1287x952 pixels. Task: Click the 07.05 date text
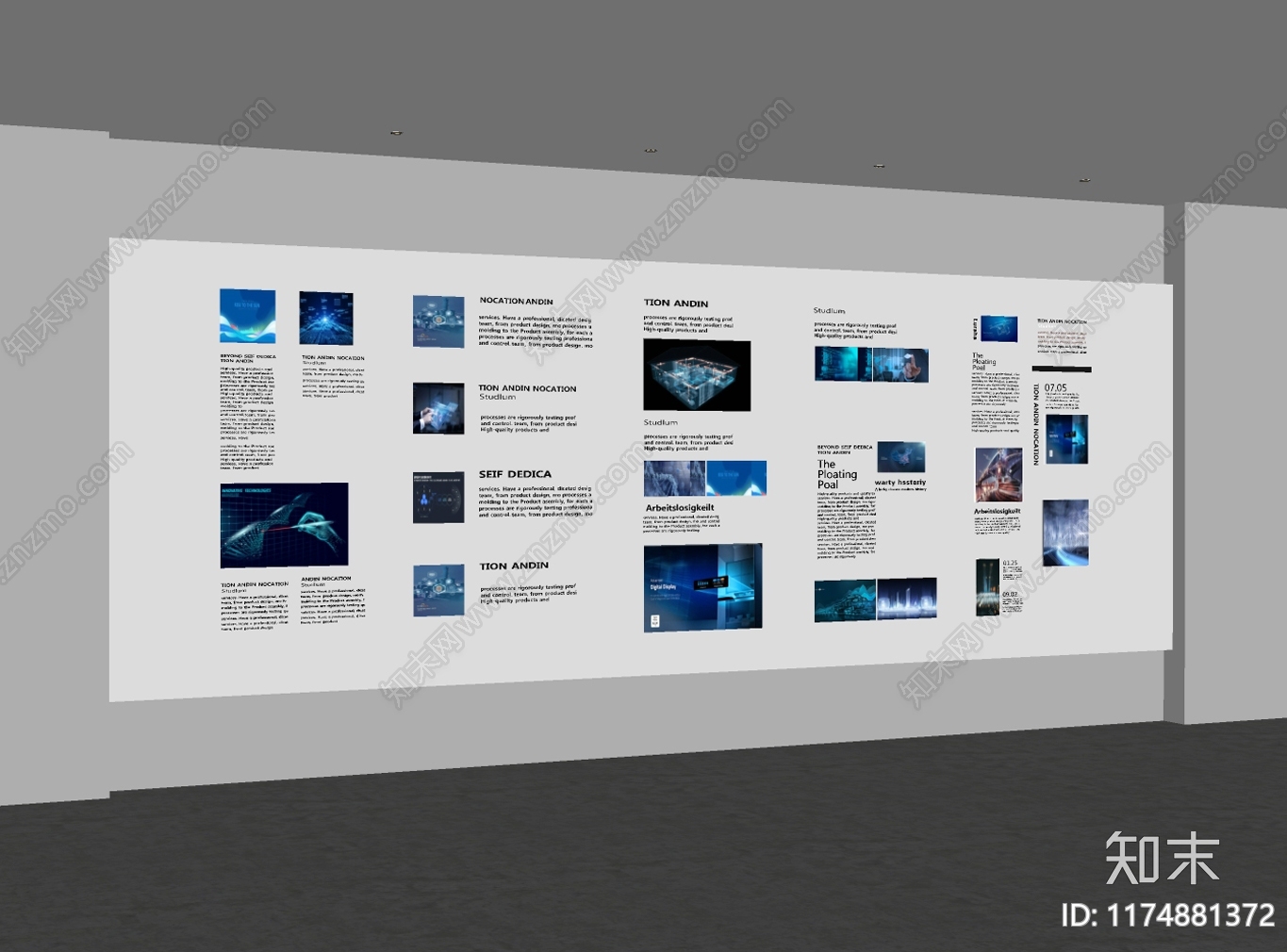1056,387
